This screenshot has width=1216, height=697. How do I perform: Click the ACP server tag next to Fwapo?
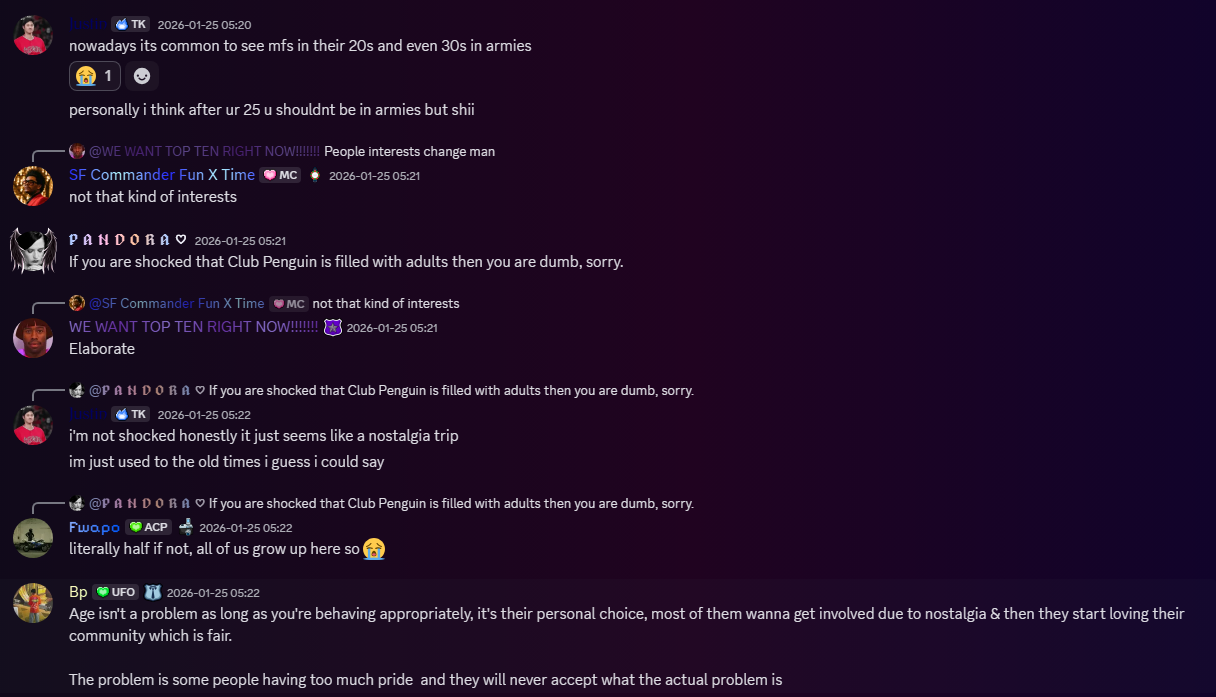click(x=149, y=527)
